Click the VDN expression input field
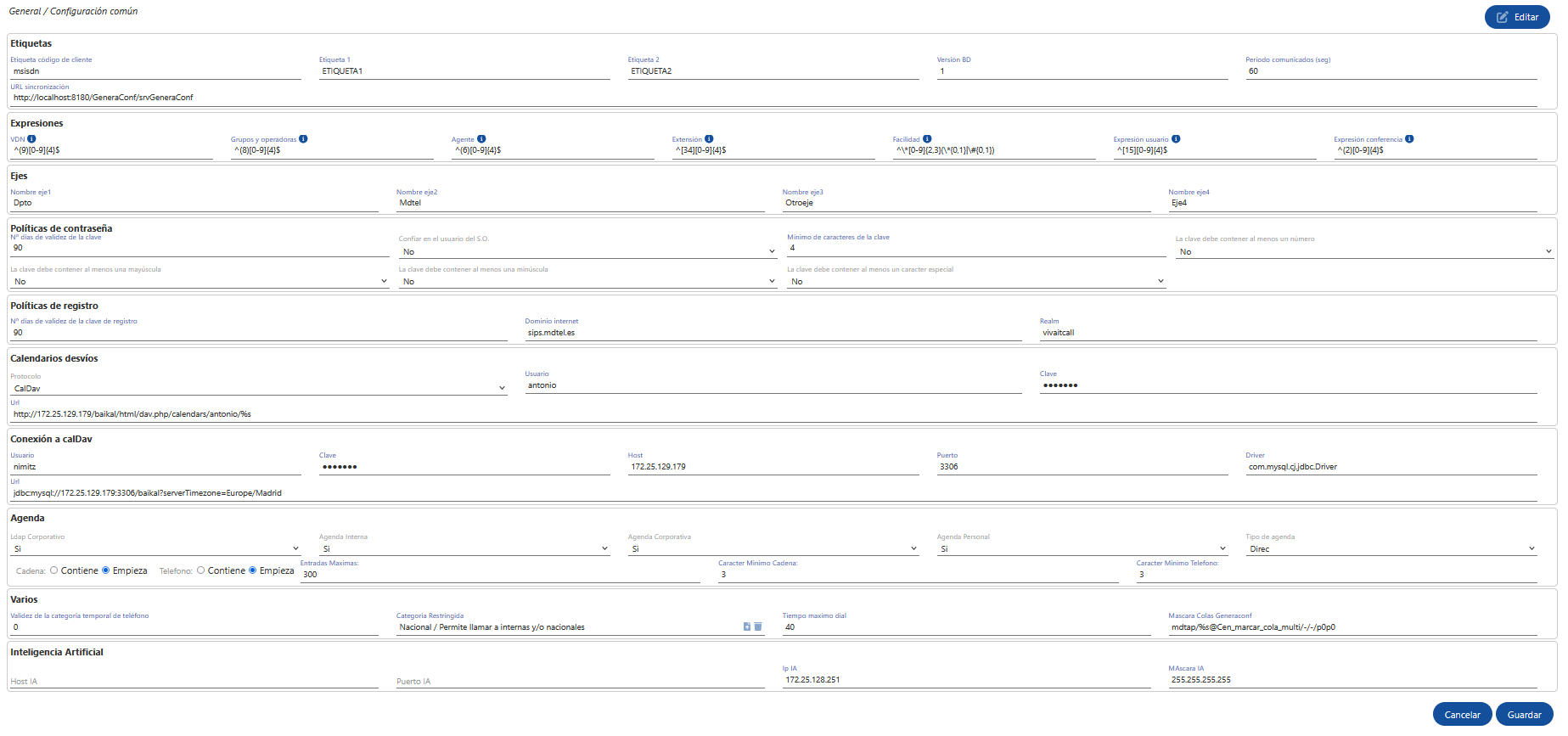 click(111, 150)
